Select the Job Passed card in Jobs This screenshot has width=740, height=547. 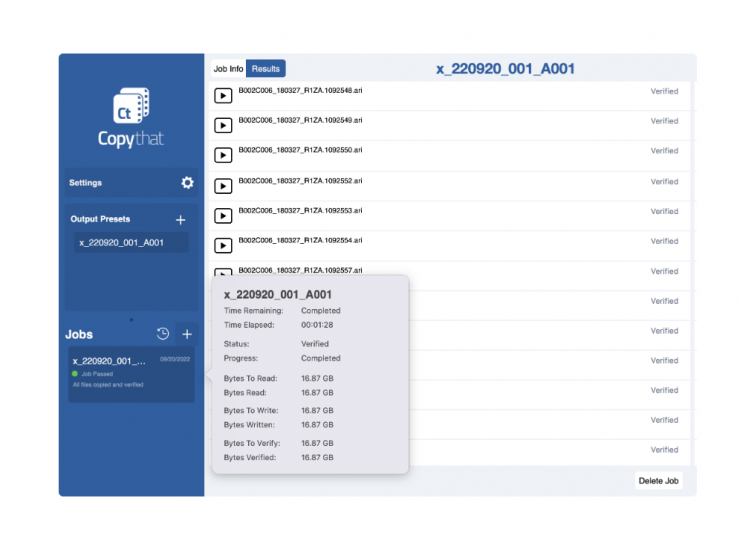[131, 374]
